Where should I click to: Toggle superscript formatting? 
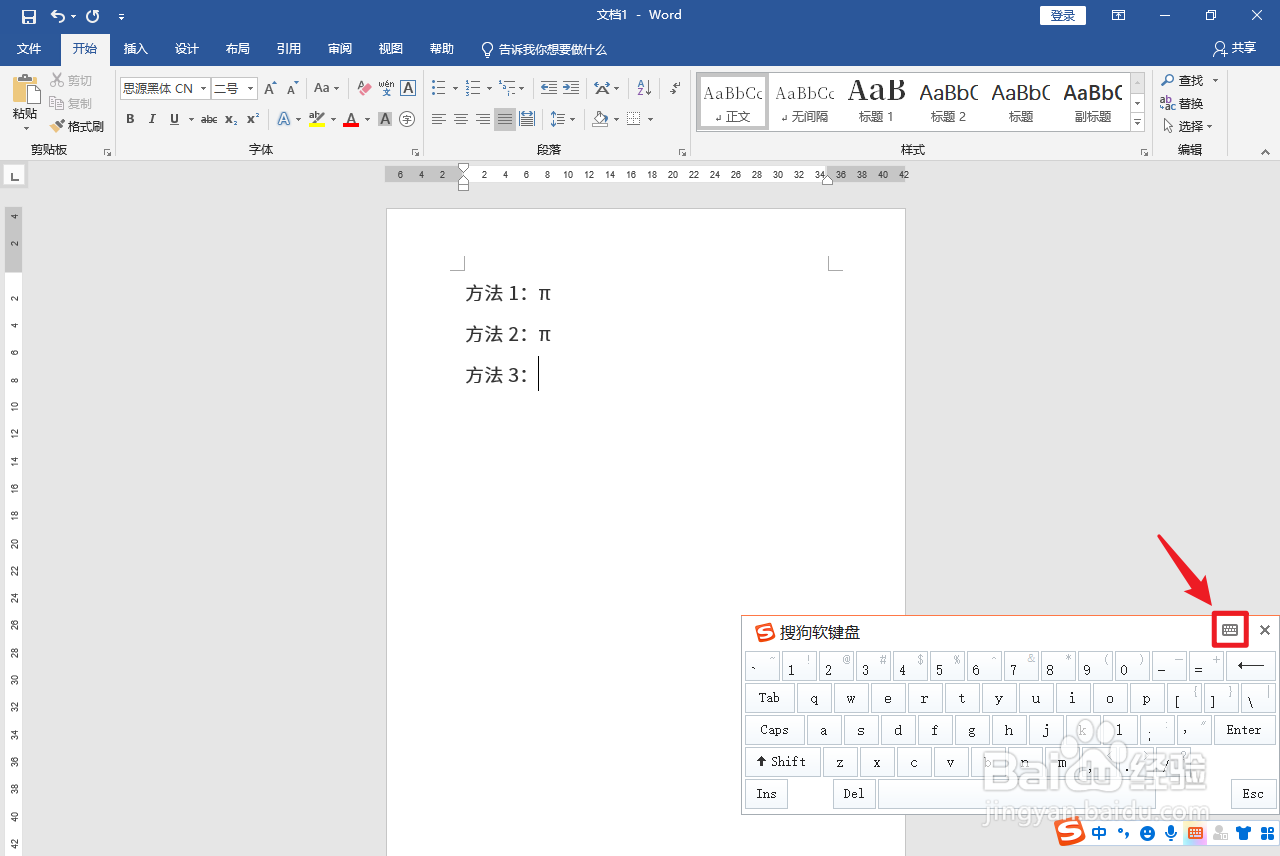coord(253,119)
